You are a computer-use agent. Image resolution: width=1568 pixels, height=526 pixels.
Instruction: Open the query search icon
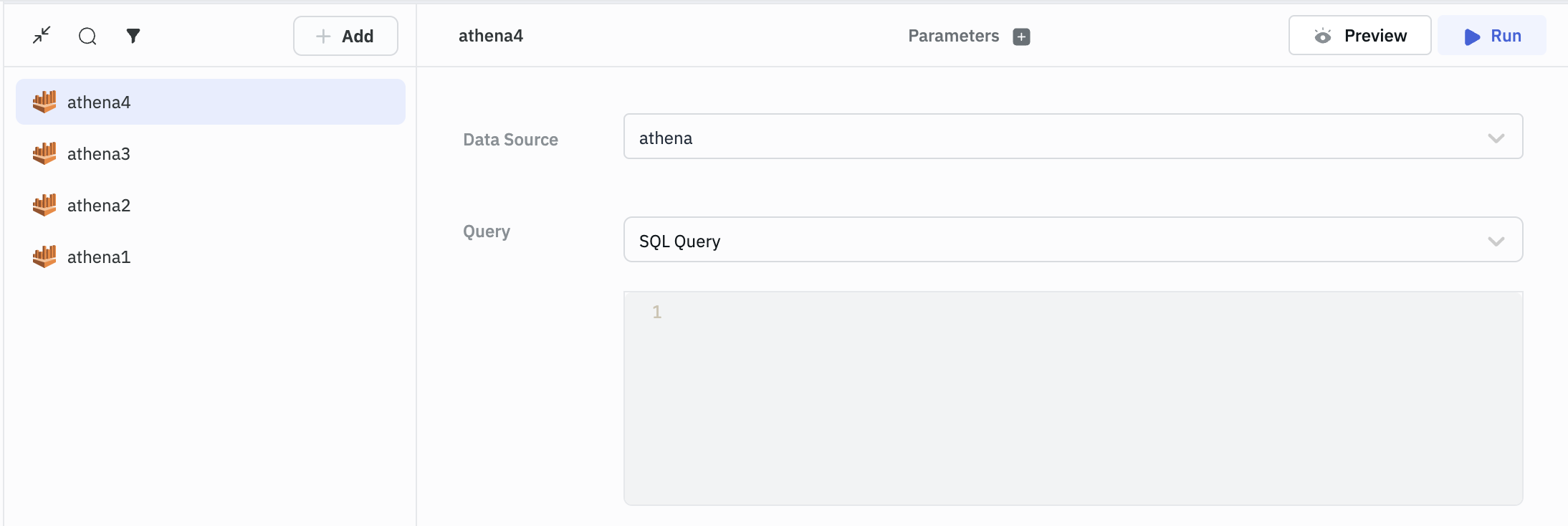[x=87, y=36]
